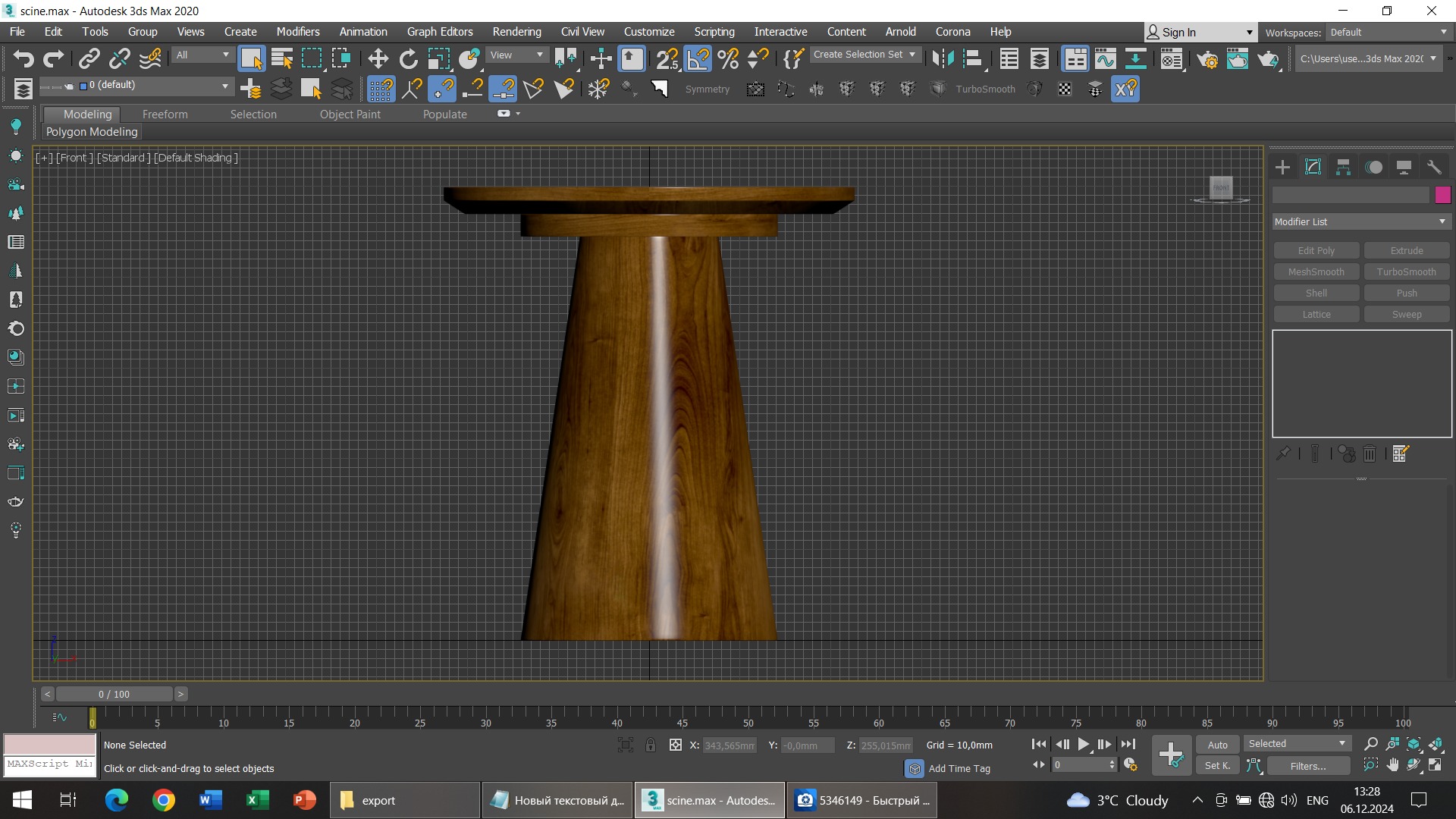Image resolution: width=1456 pixels, height=819 pixels.
Task: Switch to the Freeform ribbon tab
Action: pos(165,114)
